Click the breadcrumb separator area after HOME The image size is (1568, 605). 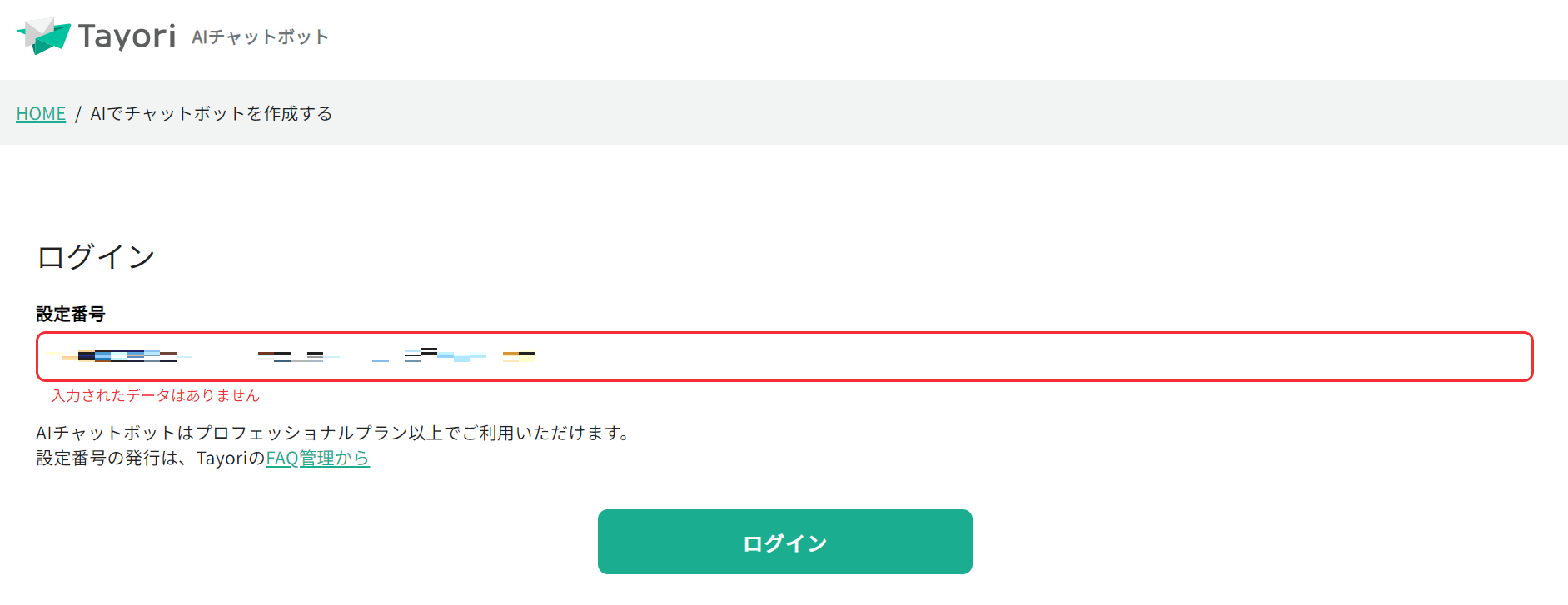[x=77, y=112]
